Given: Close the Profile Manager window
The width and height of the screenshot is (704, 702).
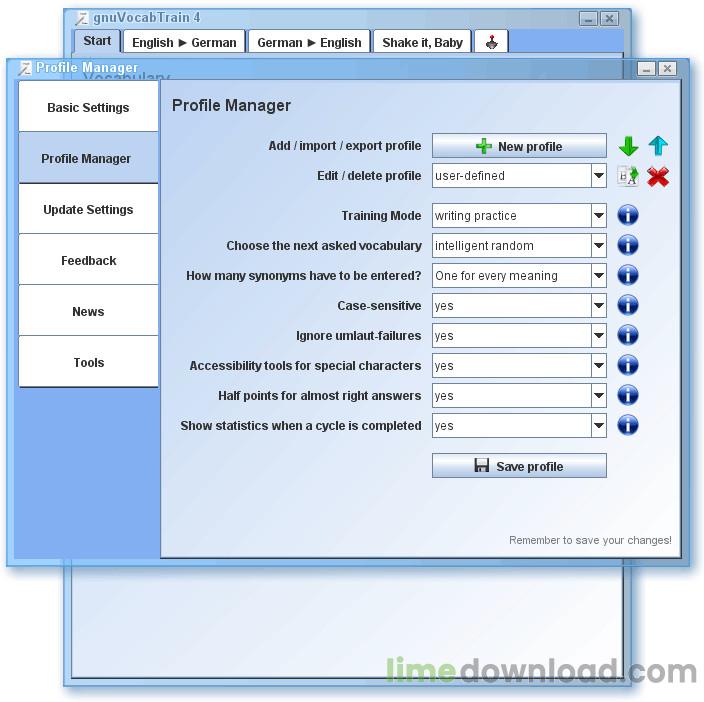Looking at the screenshot, I should pyautogui.click(x=667, y=69).
